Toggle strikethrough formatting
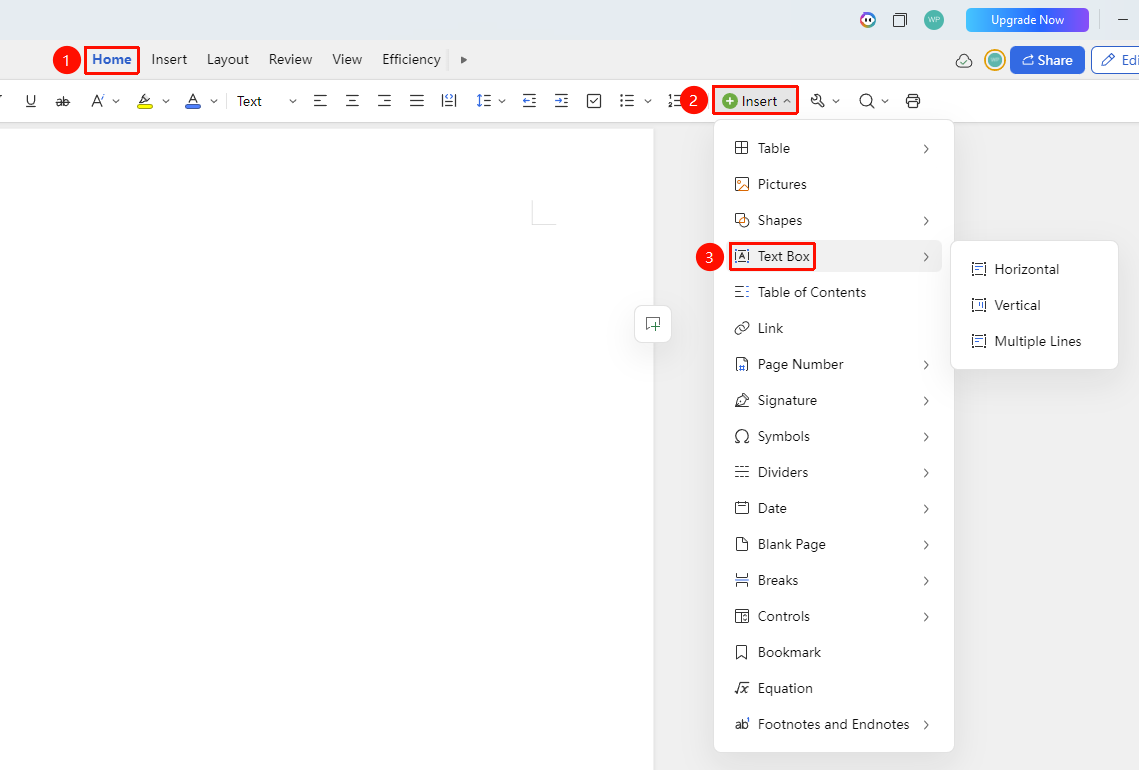 (x=63, y=101)
